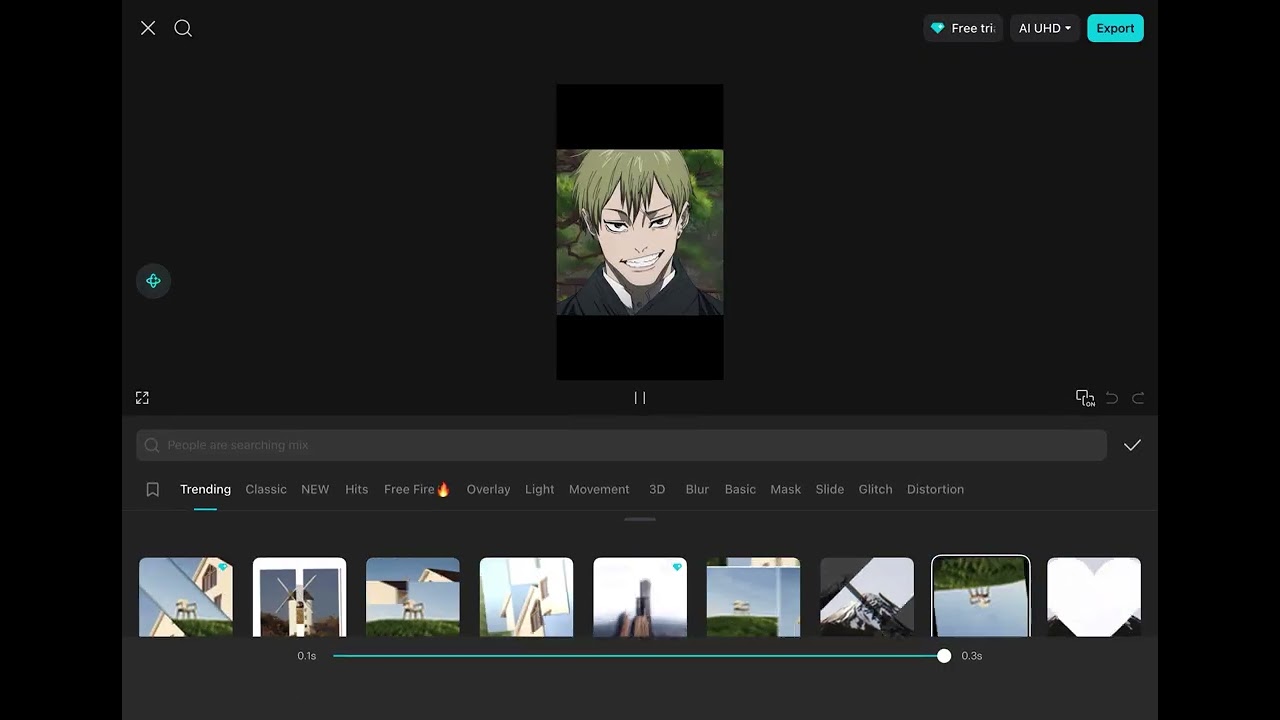Open the Basic category tab
Viewport: 1280px width, 720px height.
point(740,489)
